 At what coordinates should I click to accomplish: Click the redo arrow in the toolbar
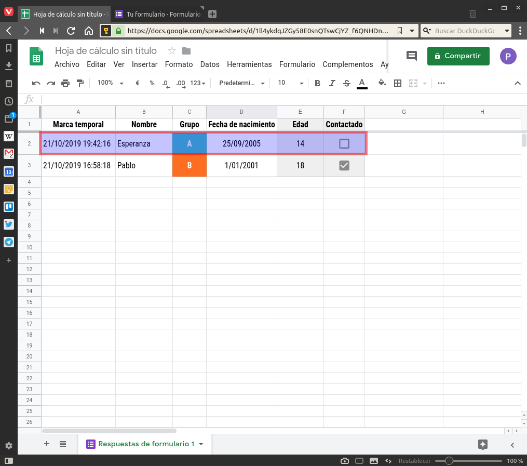51,83
